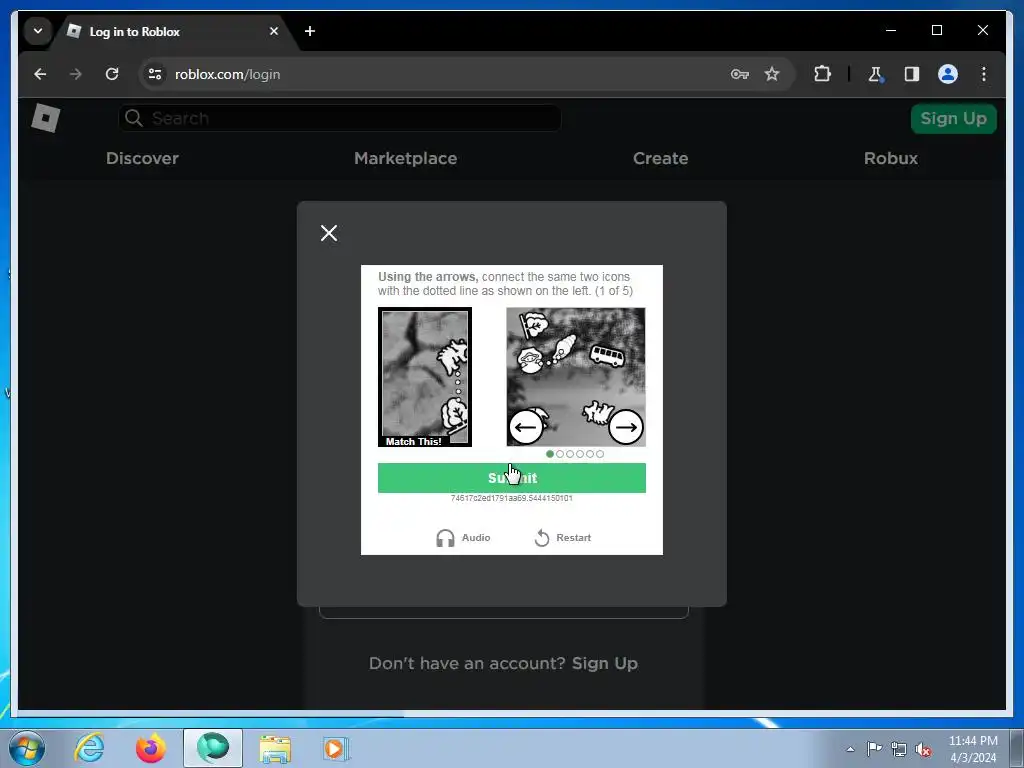This screenshot has width=1024, height=768.
Task: Submit the captcha answer
Action: click(512, 478)
